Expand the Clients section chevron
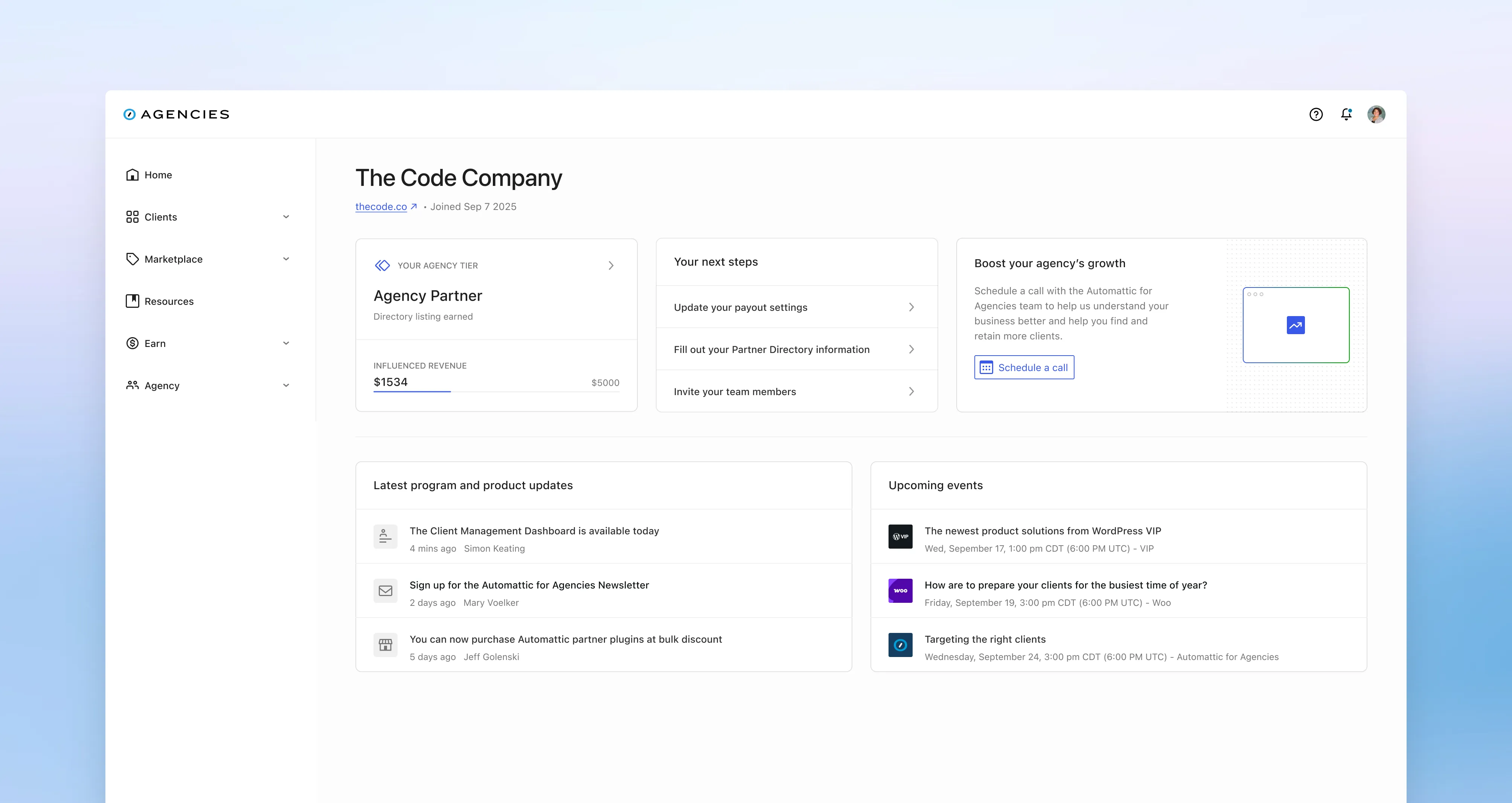Viewport: 1512px width, 803px height. pyautogui.click(x=287, y=216)
